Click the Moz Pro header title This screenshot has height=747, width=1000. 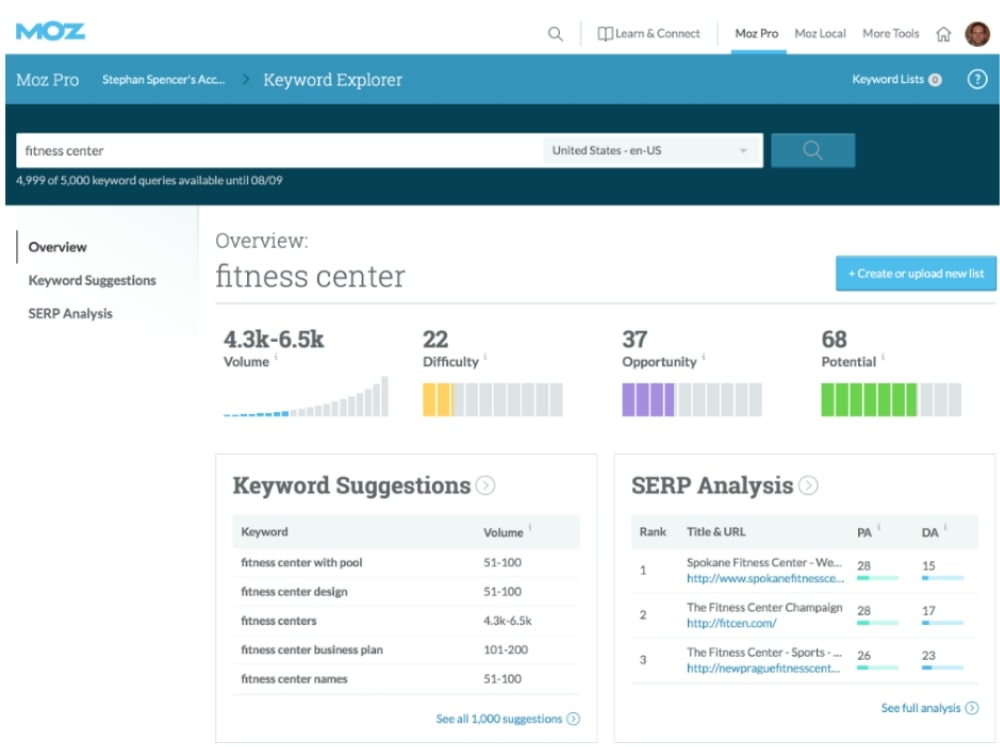(47, 80)
